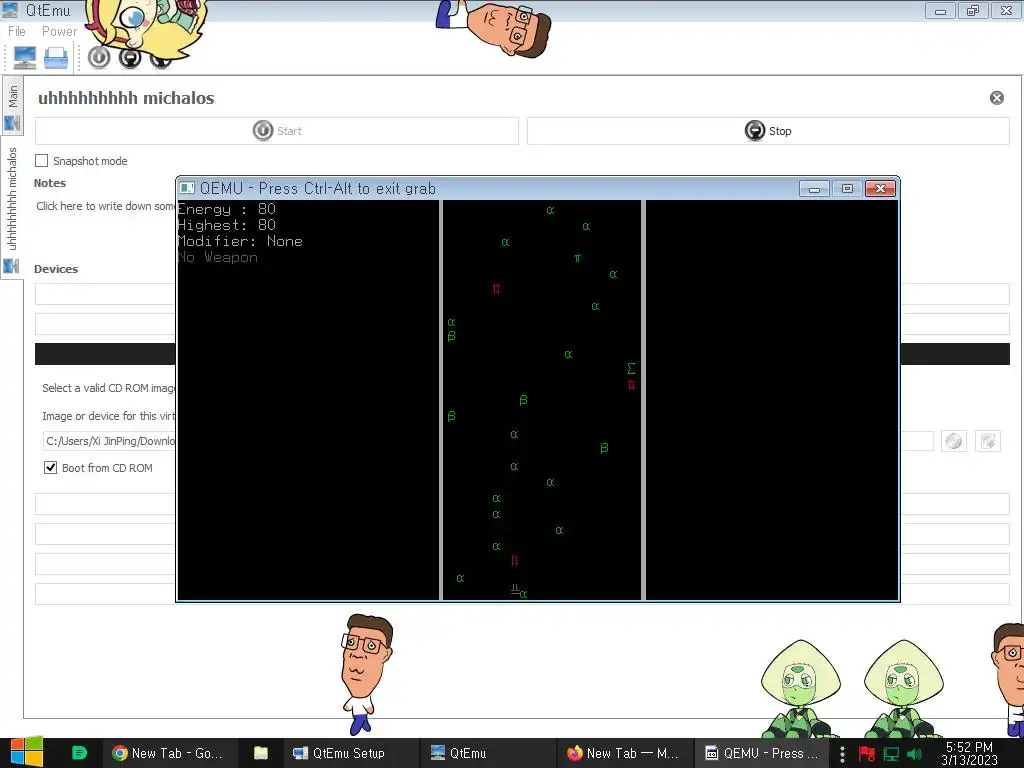Click the Devices section heading
The image size is (1024, 768).
click(56, 269)
